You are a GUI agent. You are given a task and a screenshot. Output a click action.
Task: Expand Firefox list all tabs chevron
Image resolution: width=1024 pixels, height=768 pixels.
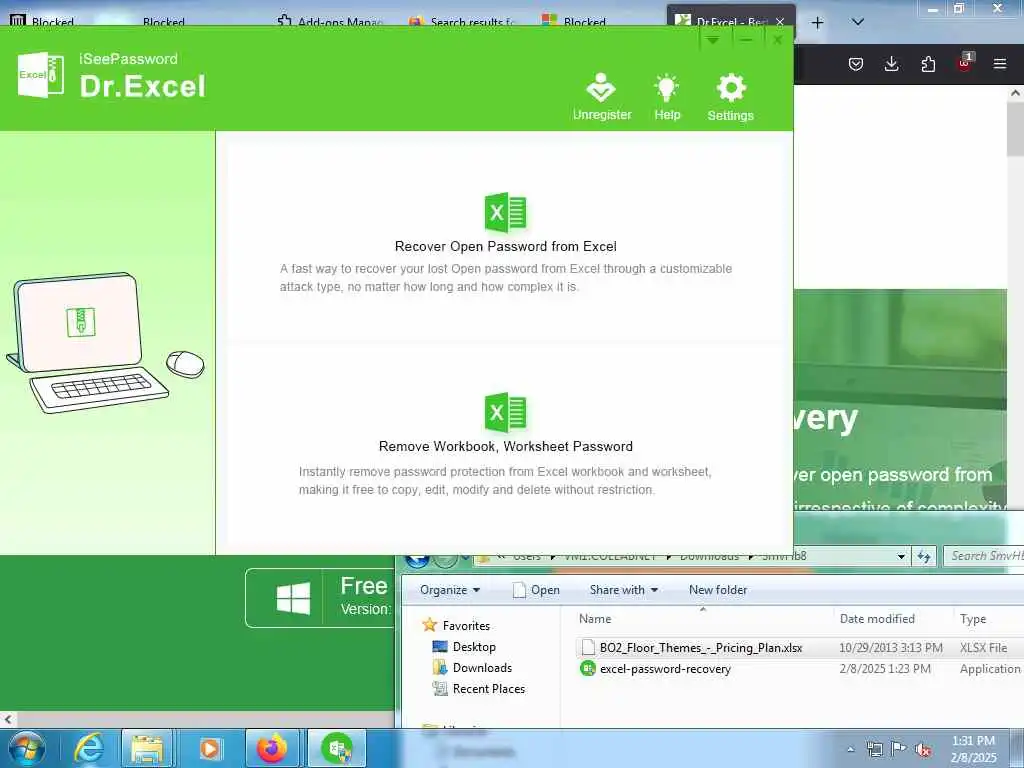pos(858,23)
